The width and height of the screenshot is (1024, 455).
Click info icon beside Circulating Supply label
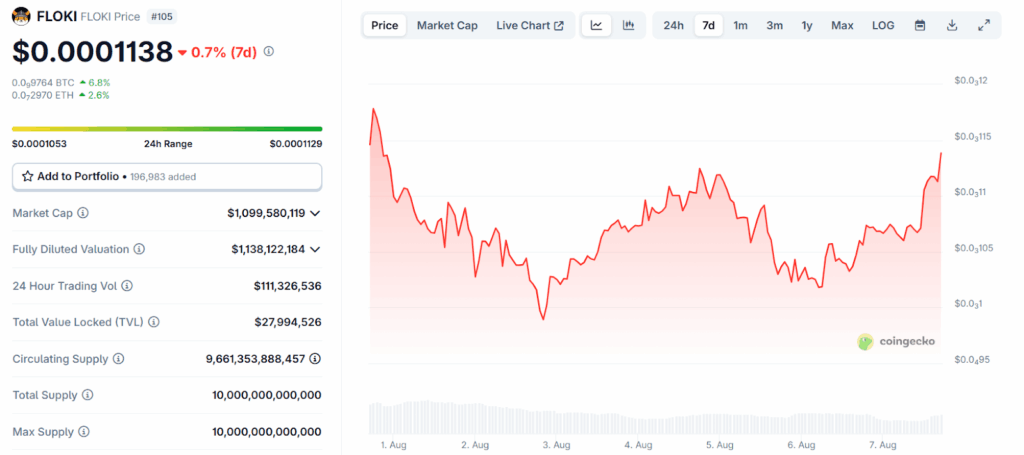[x=118, y=358]
